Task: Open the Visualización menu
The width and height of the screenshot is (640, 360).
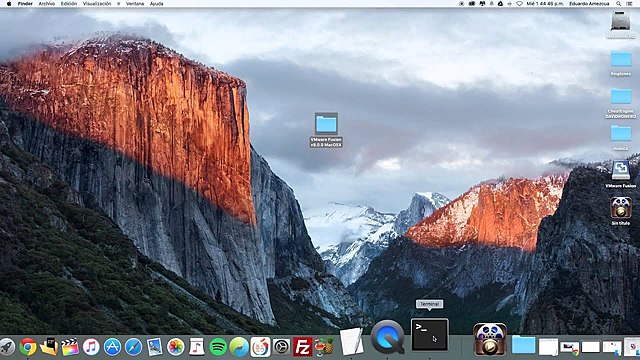Action: pos(97,4)
